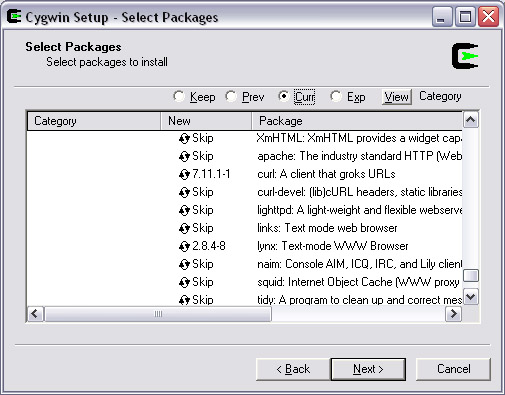This screenshot has width=505, height=395.
Task: Click the View button to change view
Action: coord(397,97)
